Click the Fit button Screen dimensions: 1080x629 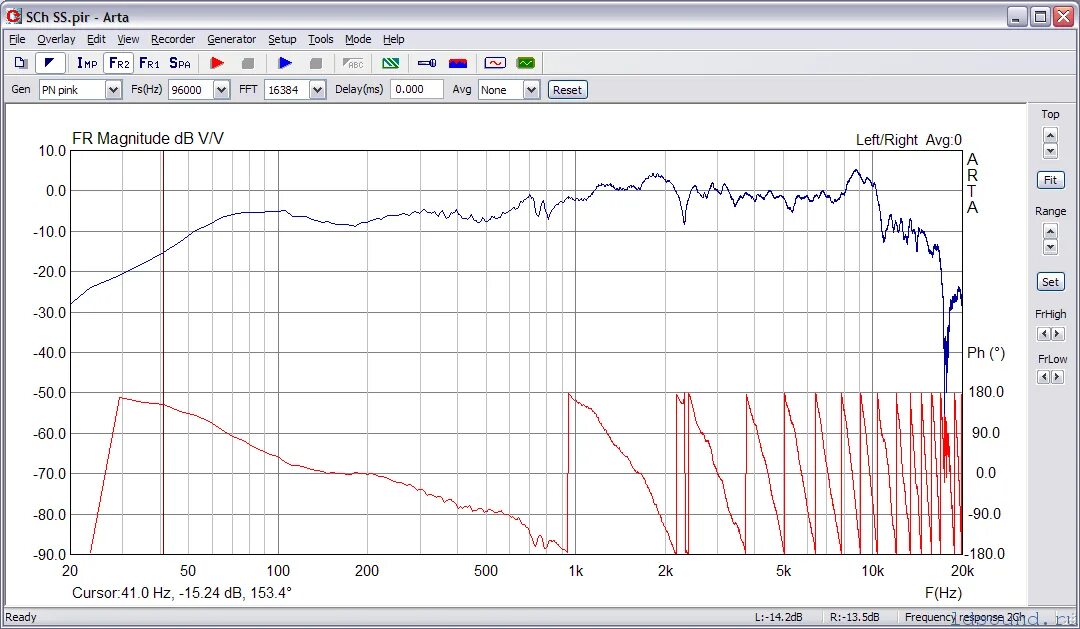coord(1050,180)
